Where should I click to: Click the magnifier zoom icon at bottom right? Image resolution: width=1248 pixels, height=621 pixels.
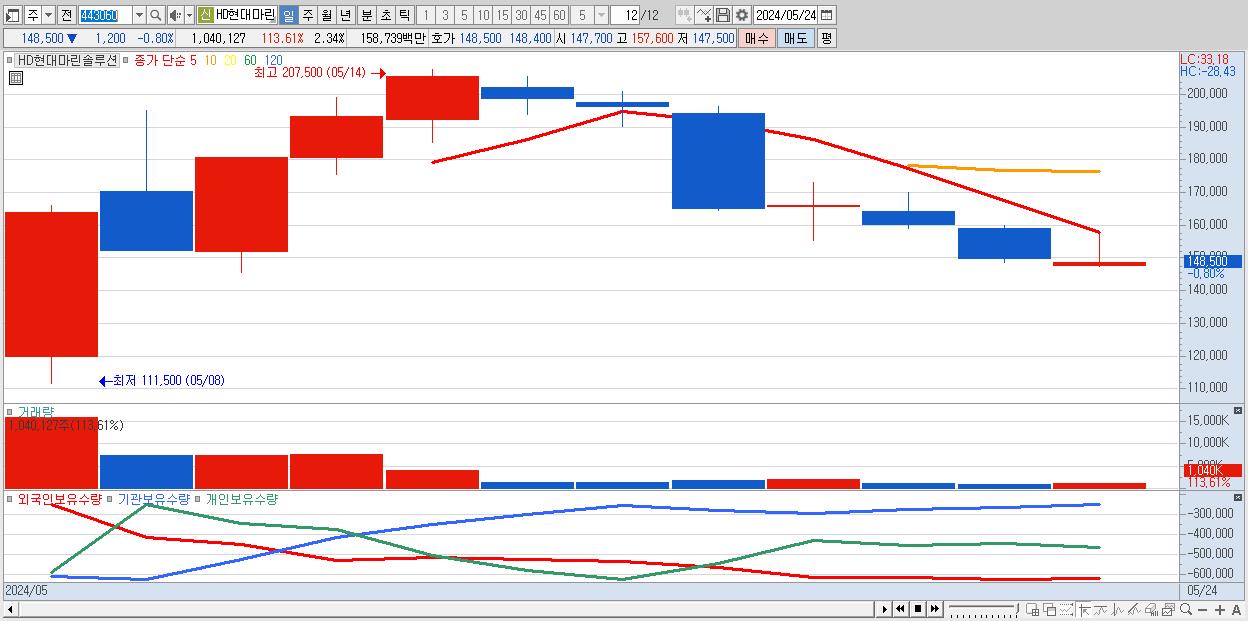(1185, 609)
